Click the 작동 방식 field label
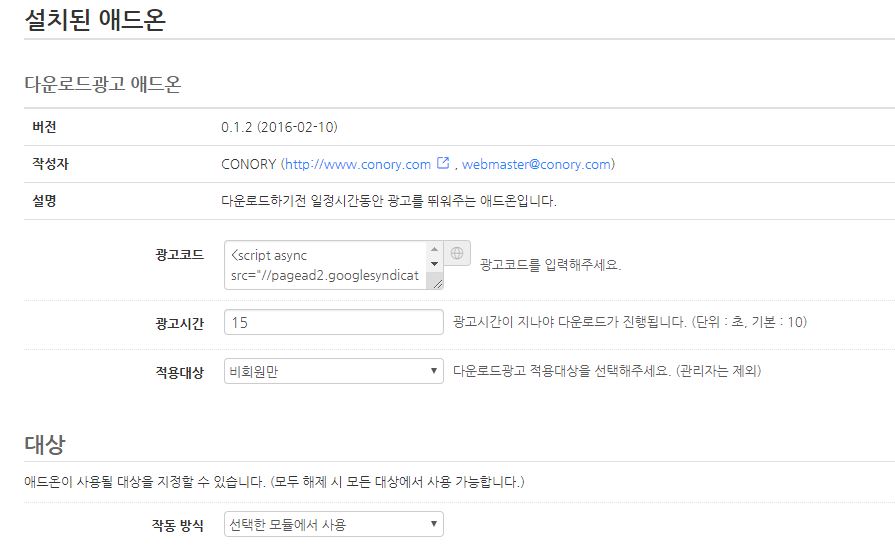Screen dimensions: 895x545 click(178, 525)
